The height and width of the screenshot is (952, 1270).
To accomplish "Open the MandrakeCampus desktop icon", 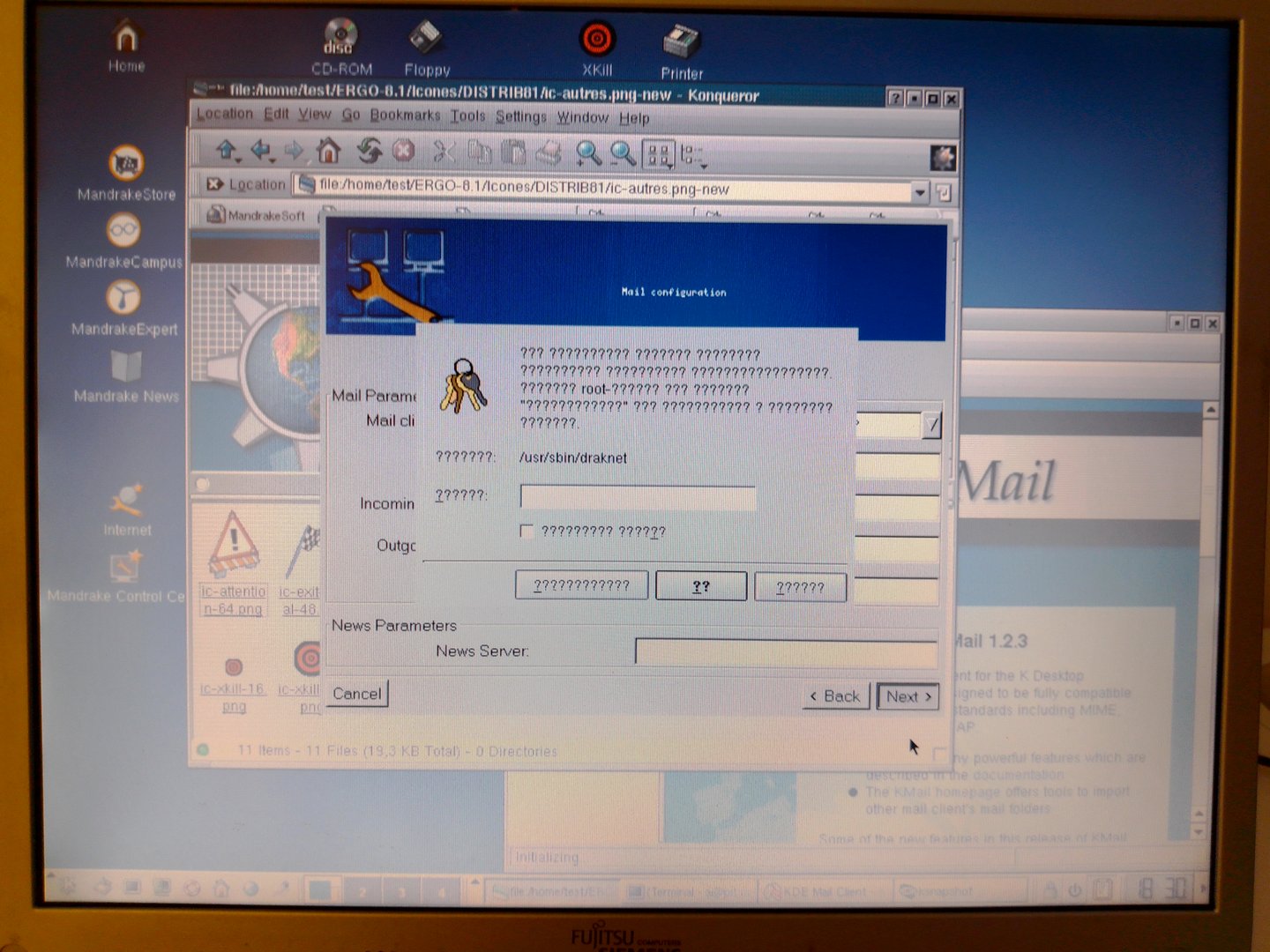I will click(123, 241).
